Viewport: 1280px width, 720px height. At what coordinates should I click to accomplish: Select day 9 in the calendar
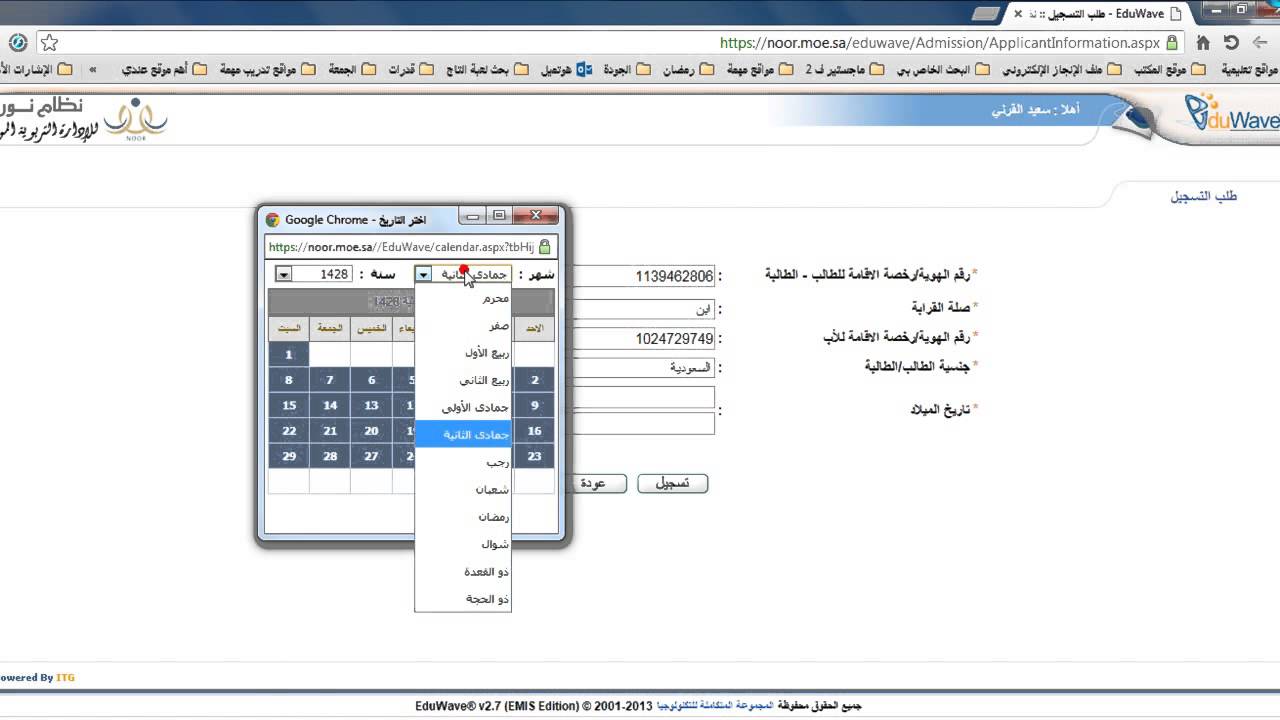click(535, 405)
